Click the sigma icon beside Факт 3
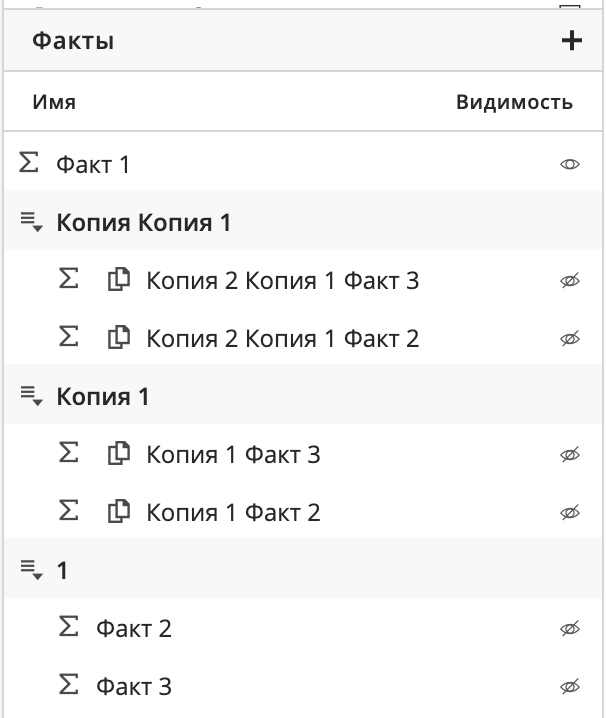This screenshot has width=606, height=718. tap(68, 686)
